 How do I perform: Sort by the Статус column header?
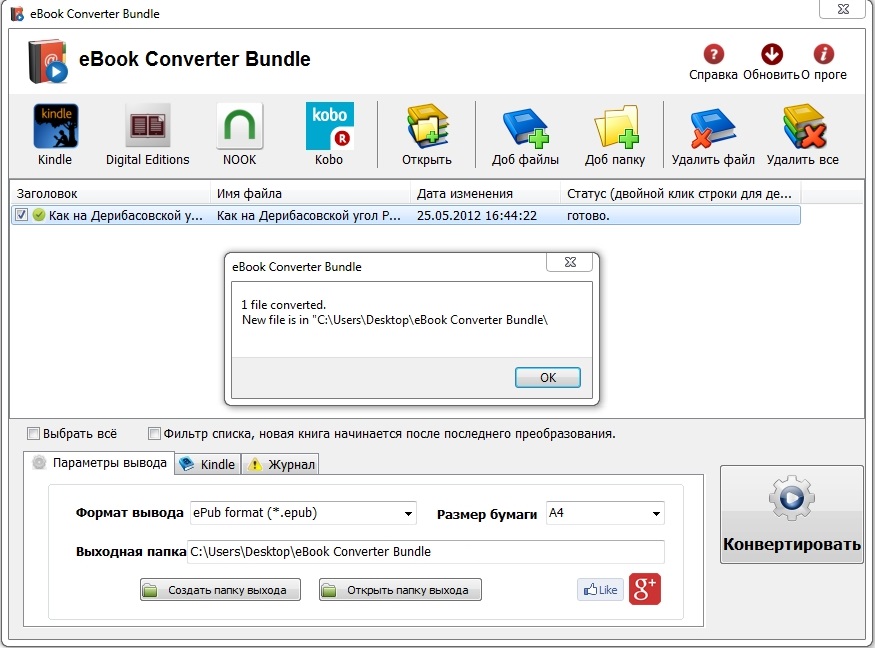click(x=680, y=194)
